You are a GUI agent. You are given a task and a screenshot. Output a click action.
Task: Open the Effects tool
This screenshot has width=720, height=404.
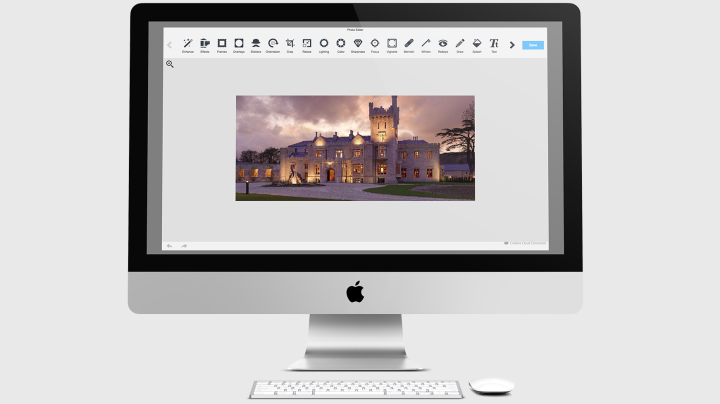point(205,44)
